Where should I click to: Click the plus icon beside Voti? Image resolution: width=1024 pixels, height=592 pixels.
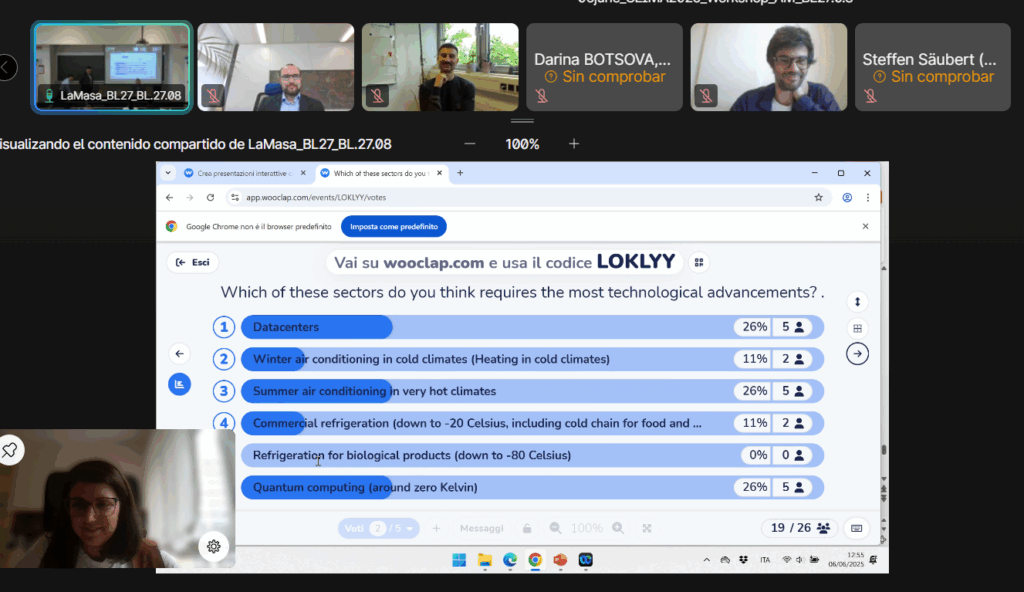pos(436,528)
